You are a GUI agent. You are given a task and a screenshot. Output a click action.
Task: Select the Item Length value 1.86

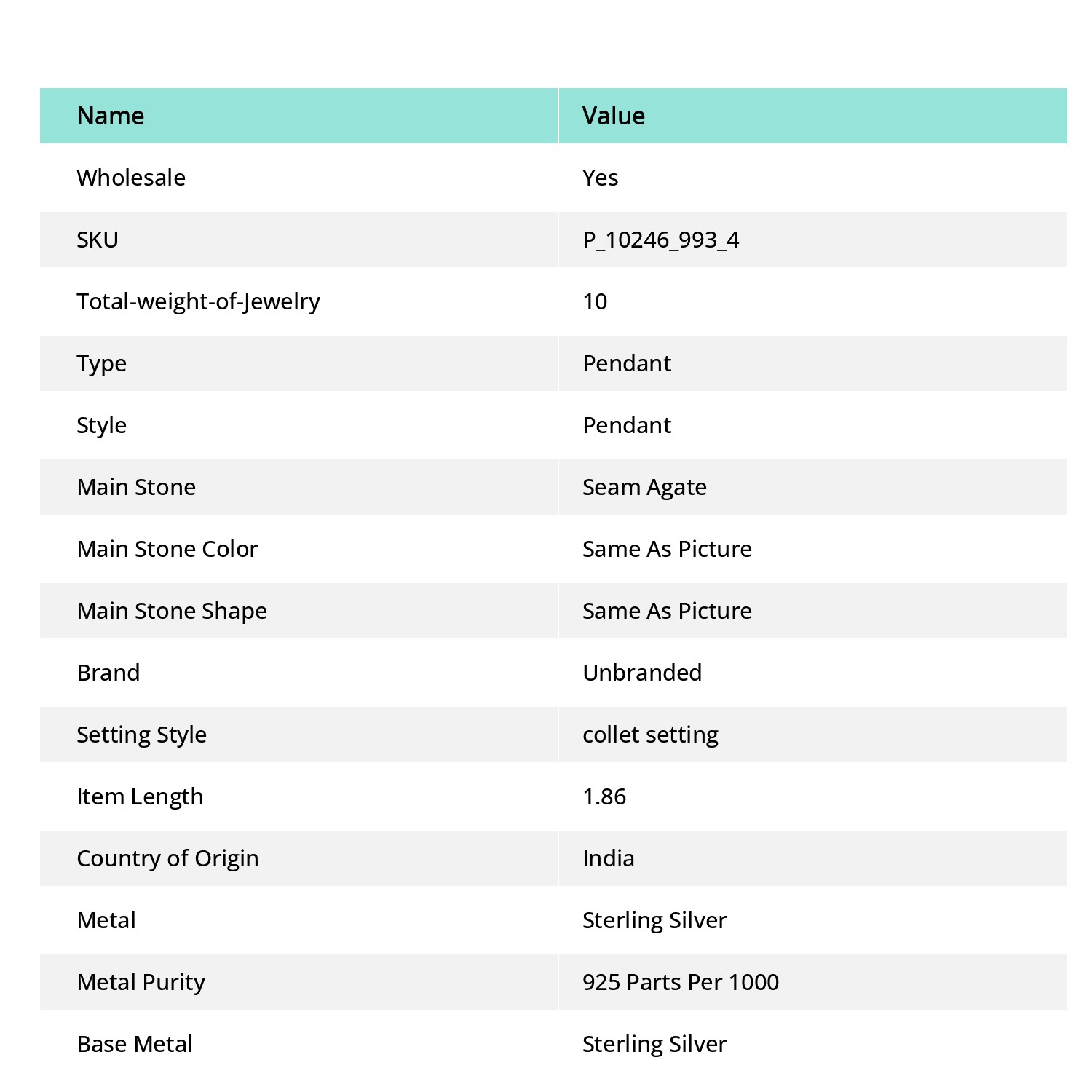click(x=604, y=796)
